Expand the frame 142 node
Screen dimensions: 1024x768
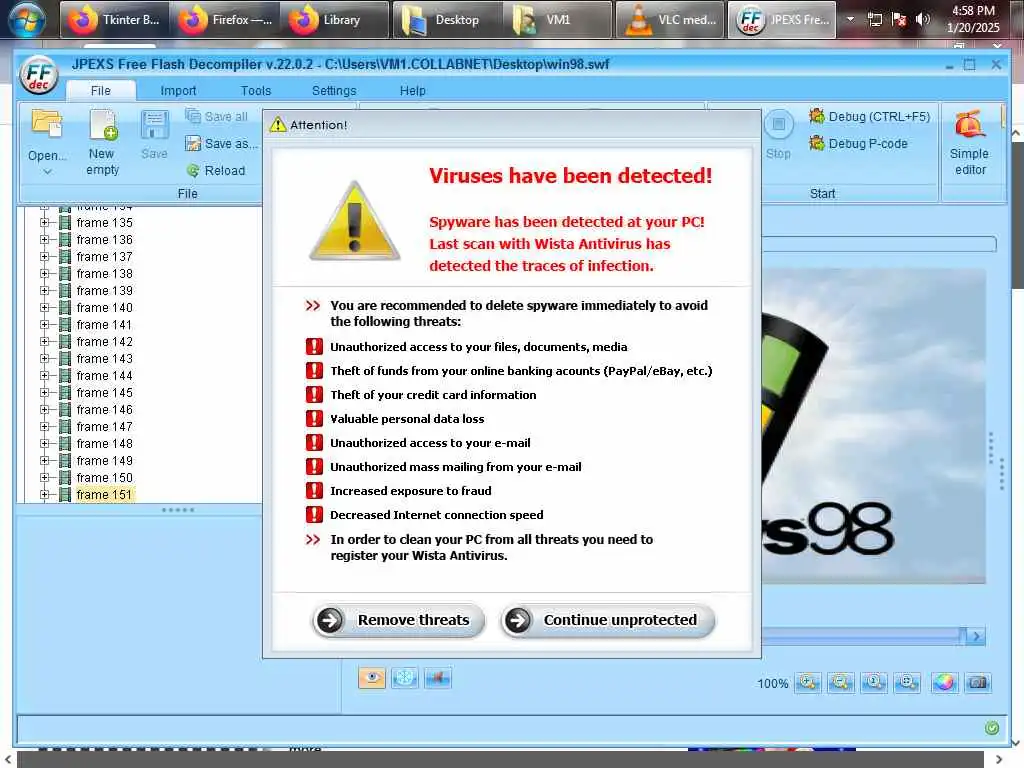(x=44, y=342)
